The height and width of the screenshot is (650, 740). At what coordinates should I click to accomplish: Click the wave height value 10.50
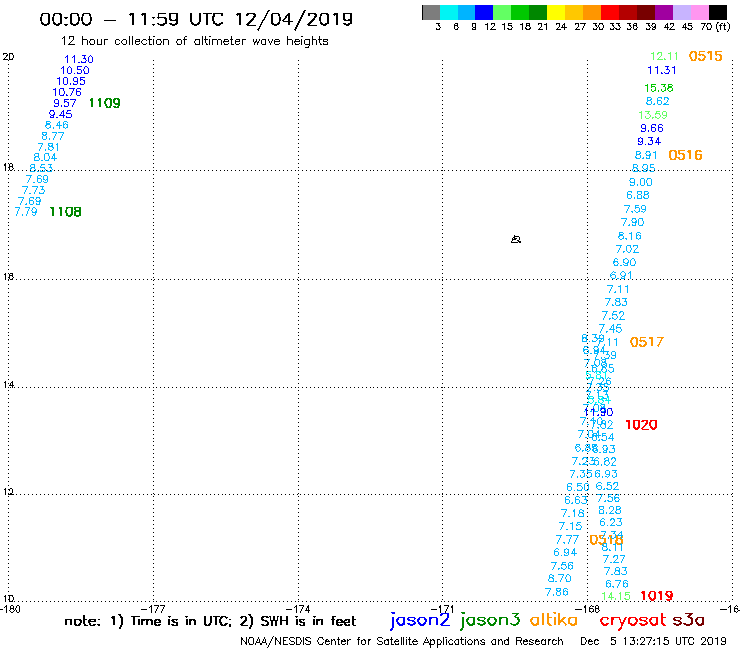click(x=75, y=70)
